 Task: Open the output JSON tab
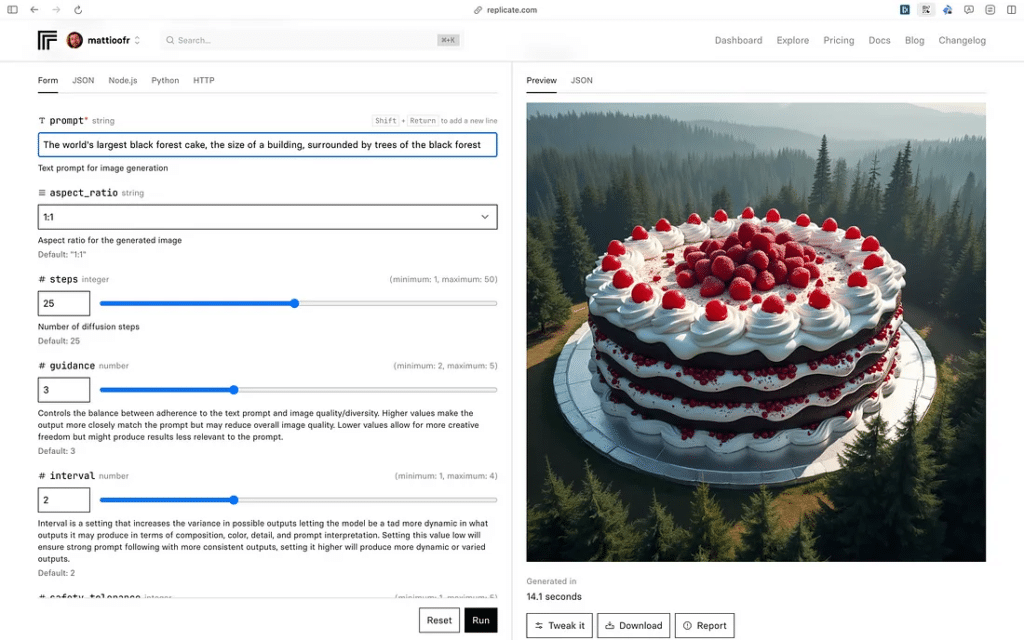(581, 80)
